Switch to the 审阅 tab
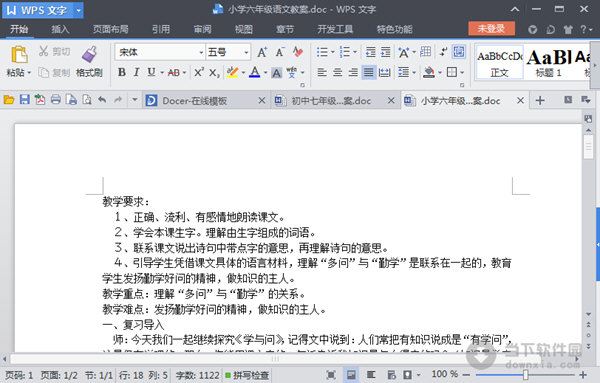 click(x=202, y=29)
